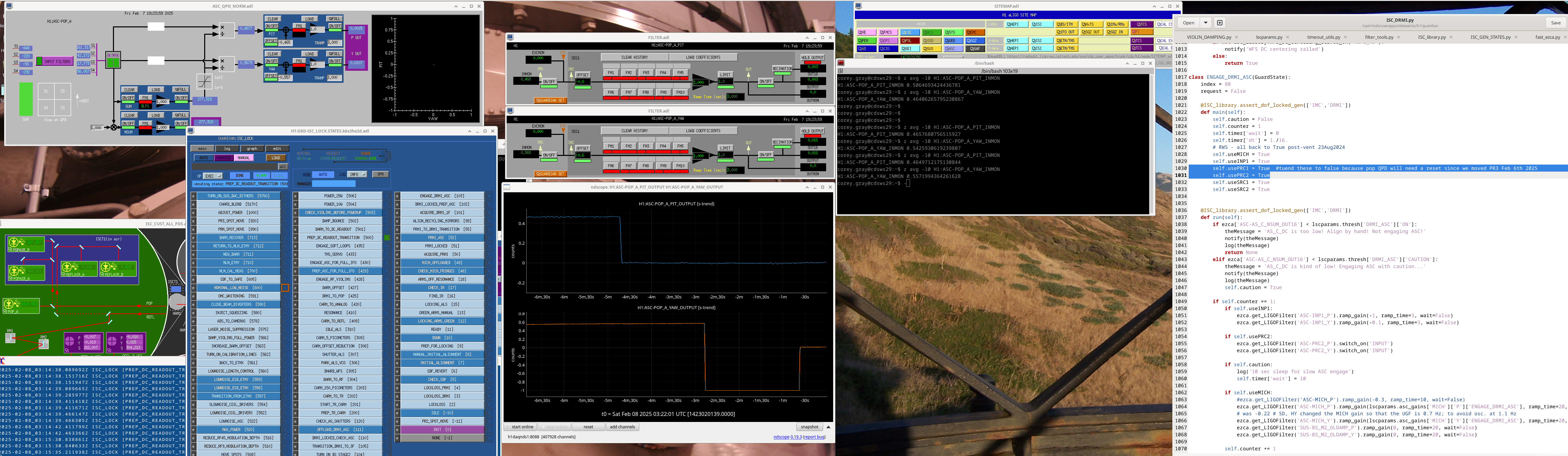This screenshot has height=456, width=1568.
Task: Click the orange LOAD button in guardian panel
Action: click(275, 158)
